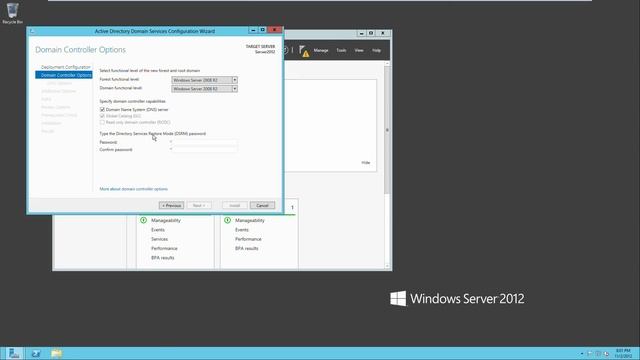The height and width of the screenshot is (360, 640).
Task: Click the Install button in wizard
Action: 235,205
